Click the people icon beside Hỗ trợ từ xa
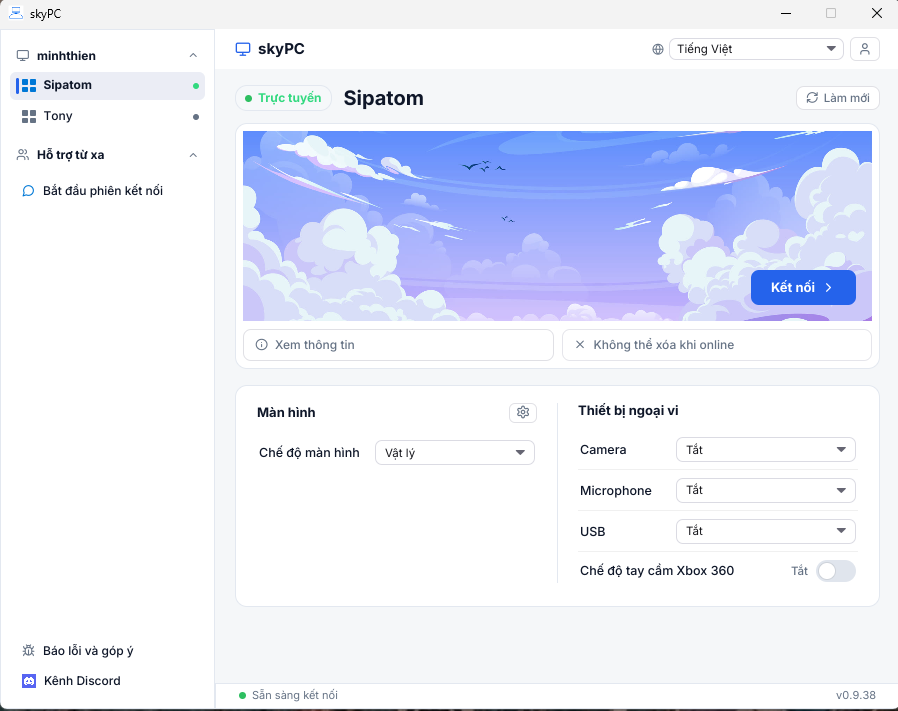 click(x=23, y=155)
